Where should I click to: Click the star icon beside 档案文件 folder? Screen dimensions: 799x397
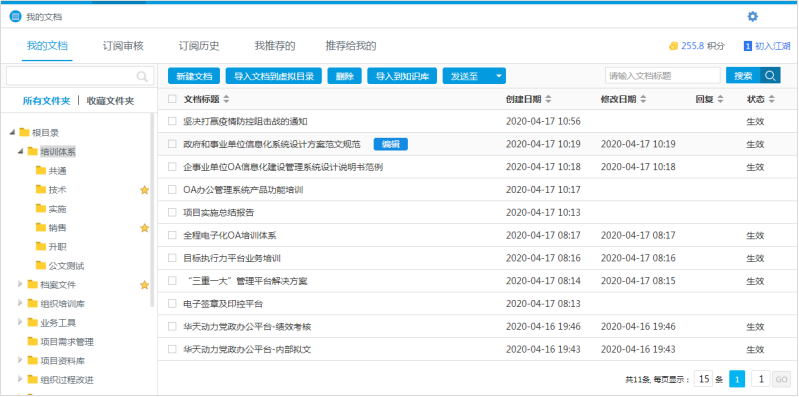click(x=144, y=285)
